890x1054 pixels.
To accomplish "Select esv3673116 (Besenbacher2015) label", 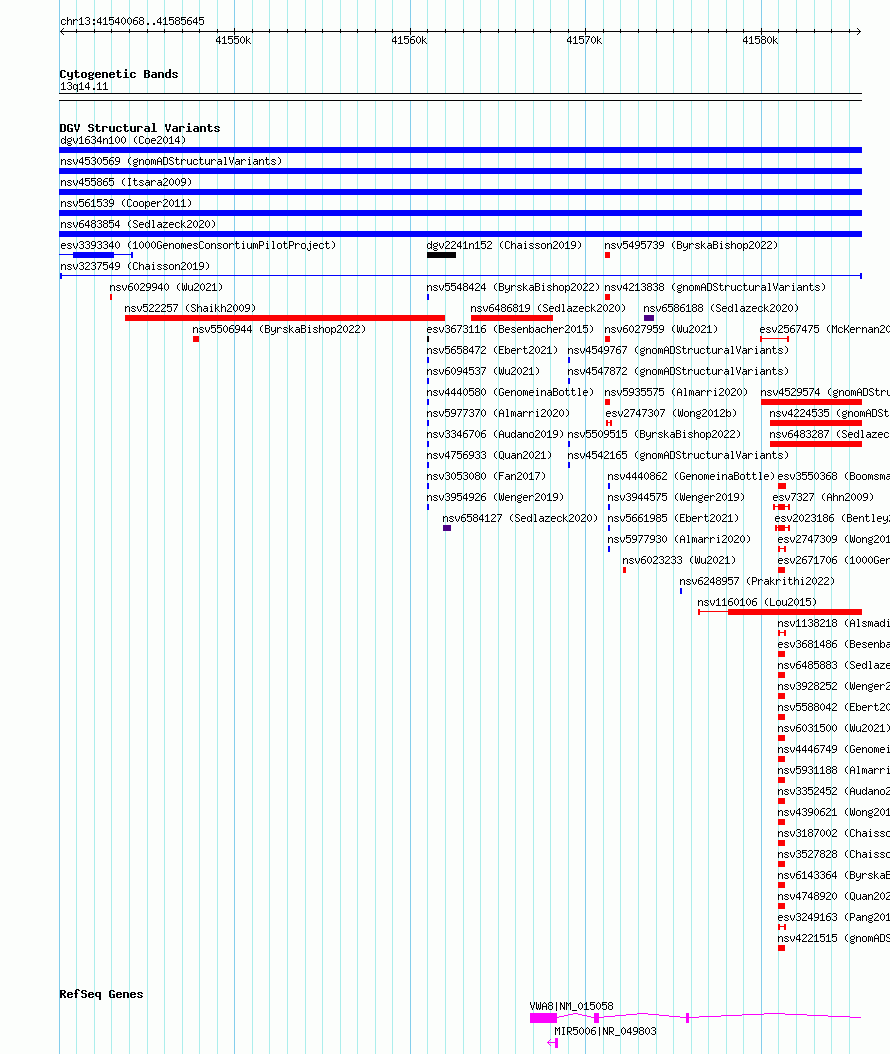I will [x=510, y=329].
